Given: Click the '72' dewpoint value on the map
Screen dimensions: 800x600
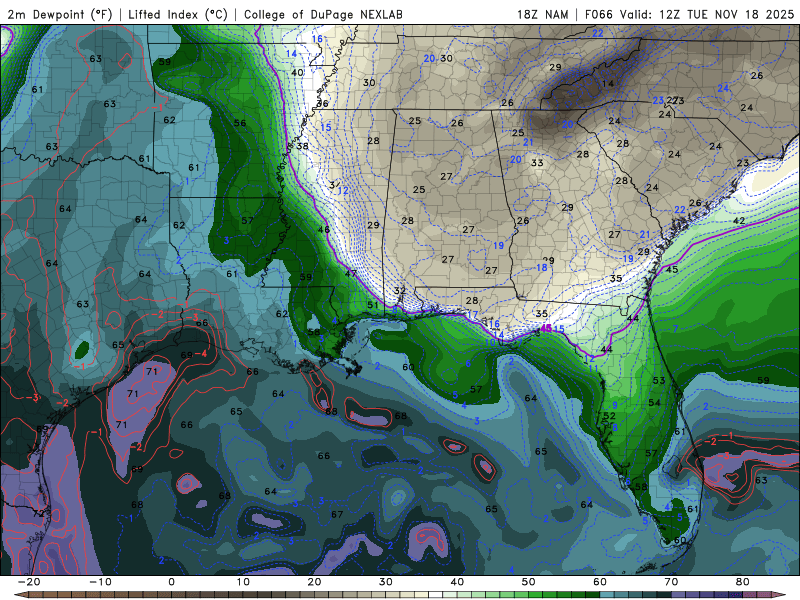Looking at the screenshot, I should tap(39, 514).
